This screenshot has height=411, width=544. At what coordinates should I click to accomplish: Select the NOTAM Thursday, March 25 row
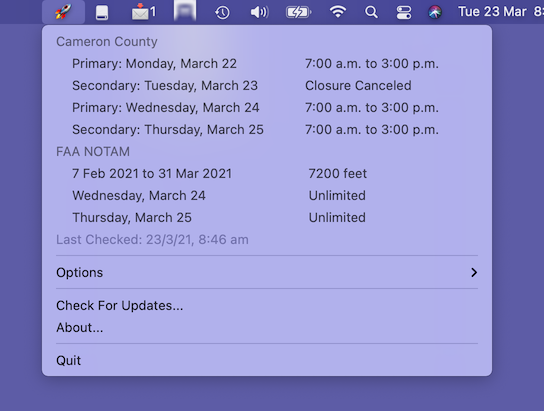(267, 217)
